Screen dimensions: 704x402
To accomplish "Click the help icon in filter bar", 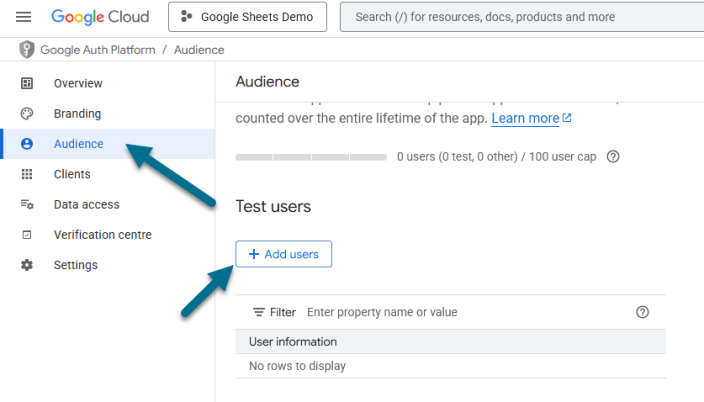I will click(x=643, y=312).
